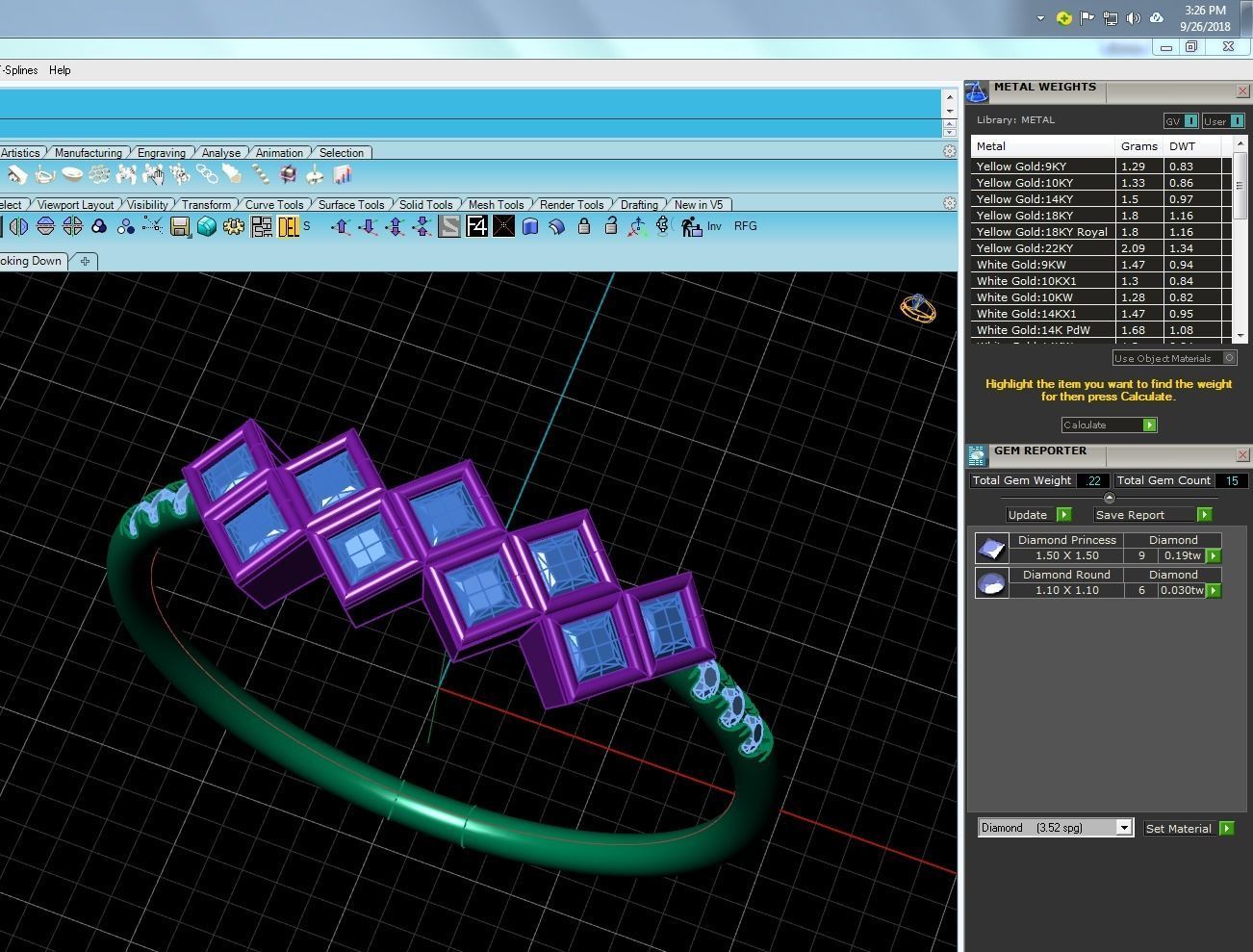Screen dimensions: 1253x952
Task: Click the bar chart icon in the top toolbar
Action: point(342,174)
